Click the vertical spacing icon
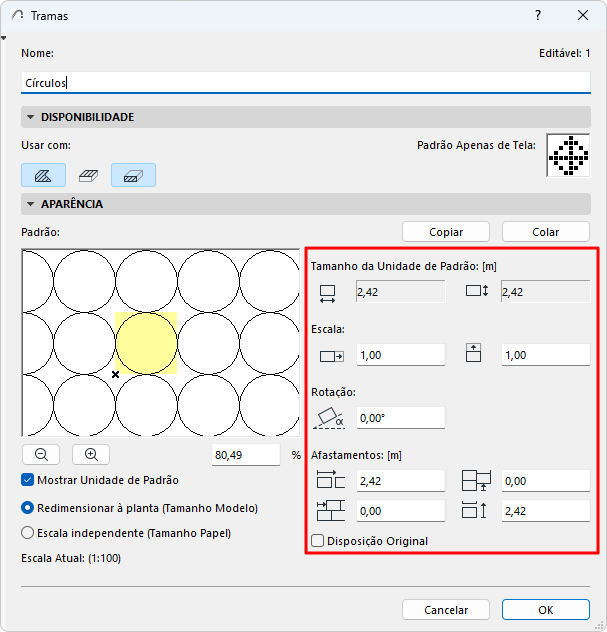Image resolution: width=607 pixels, height=632 pixels. 474,510
